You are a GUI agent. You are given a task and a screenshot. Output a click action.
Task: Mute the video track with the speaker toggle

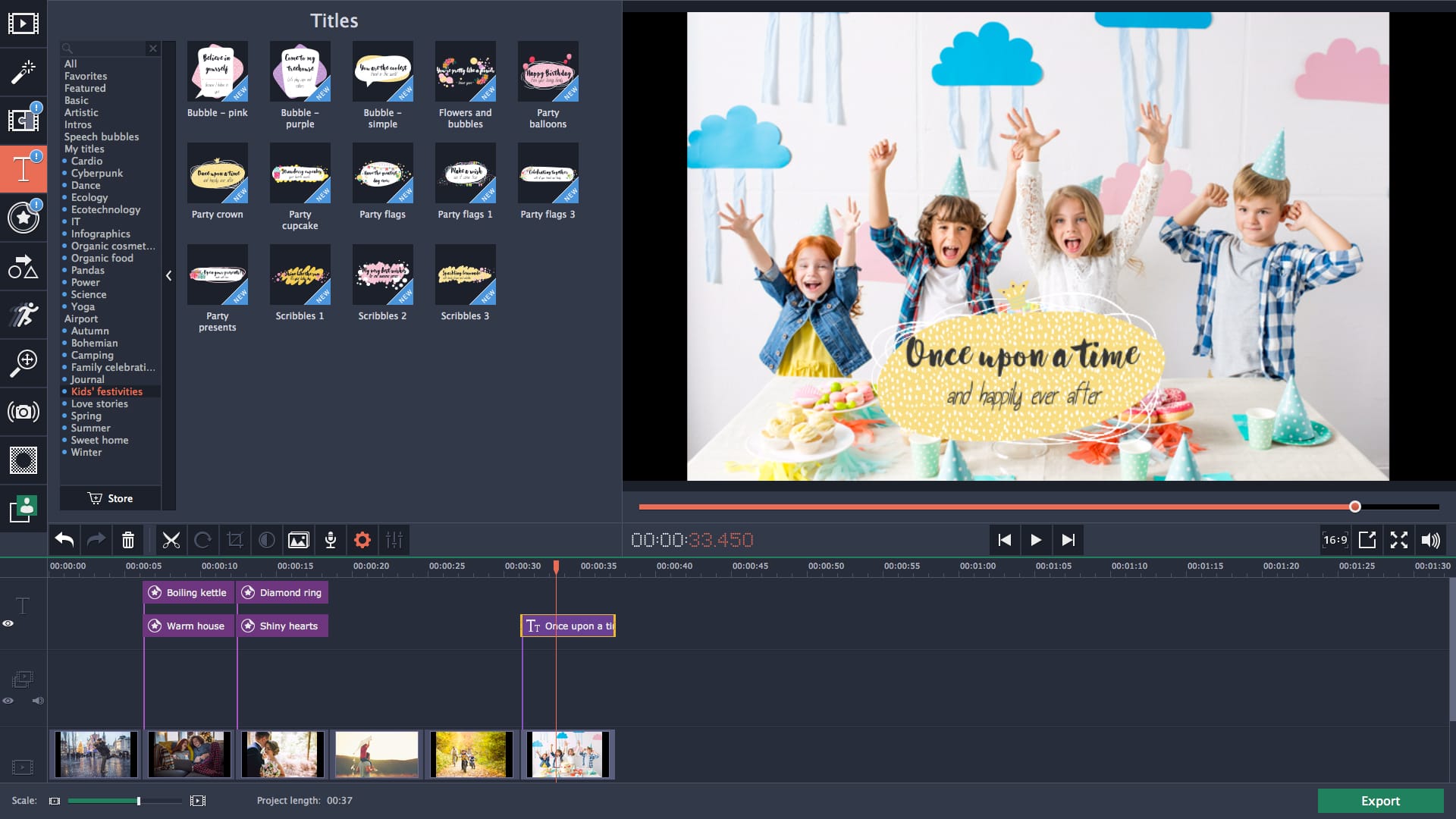pyautogui.click(x=37, y=701)
